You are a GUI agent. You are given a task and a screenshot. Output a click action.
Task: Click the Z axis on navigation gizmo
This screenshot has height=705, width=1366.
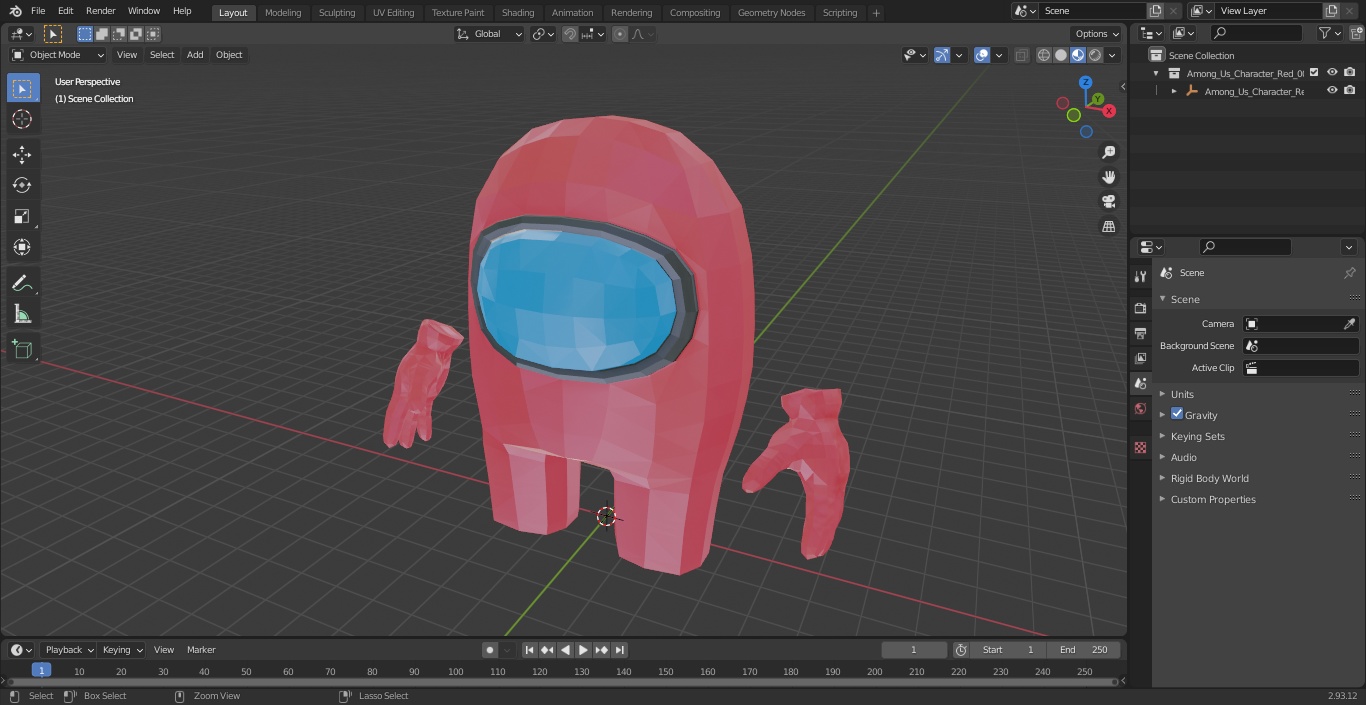coord(1085,83)
